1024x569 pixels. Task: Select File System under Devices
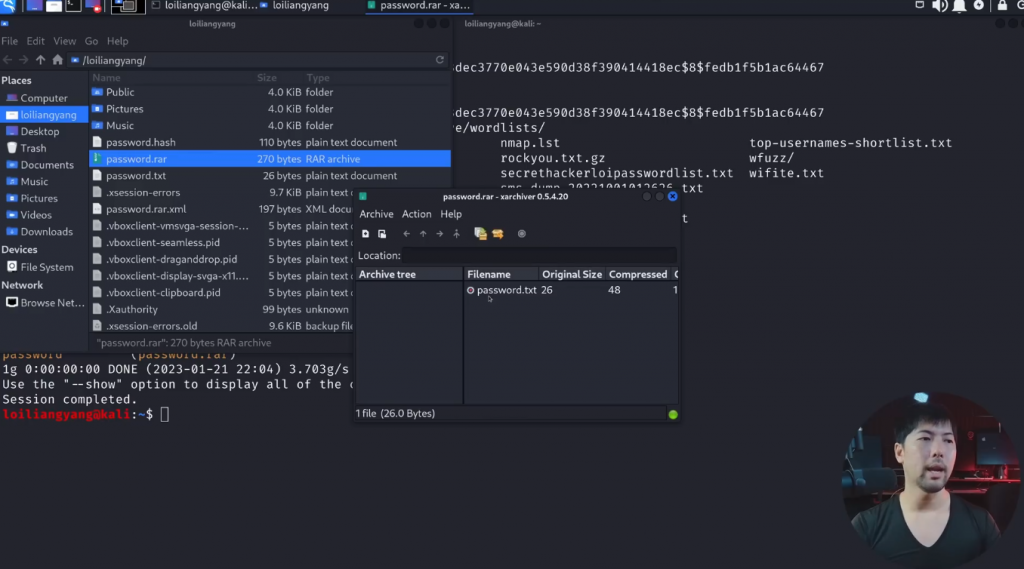[46, 267]
